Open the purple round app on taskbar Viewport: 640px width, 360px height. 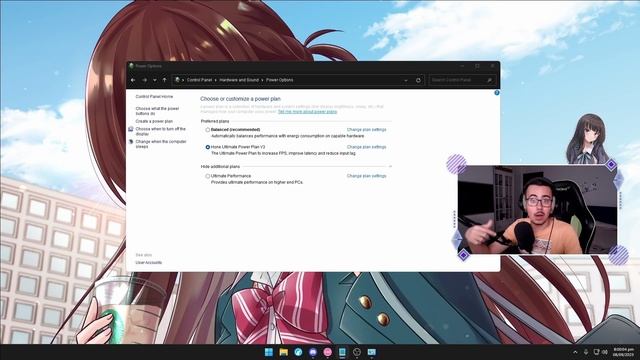(x=313, y=352)
